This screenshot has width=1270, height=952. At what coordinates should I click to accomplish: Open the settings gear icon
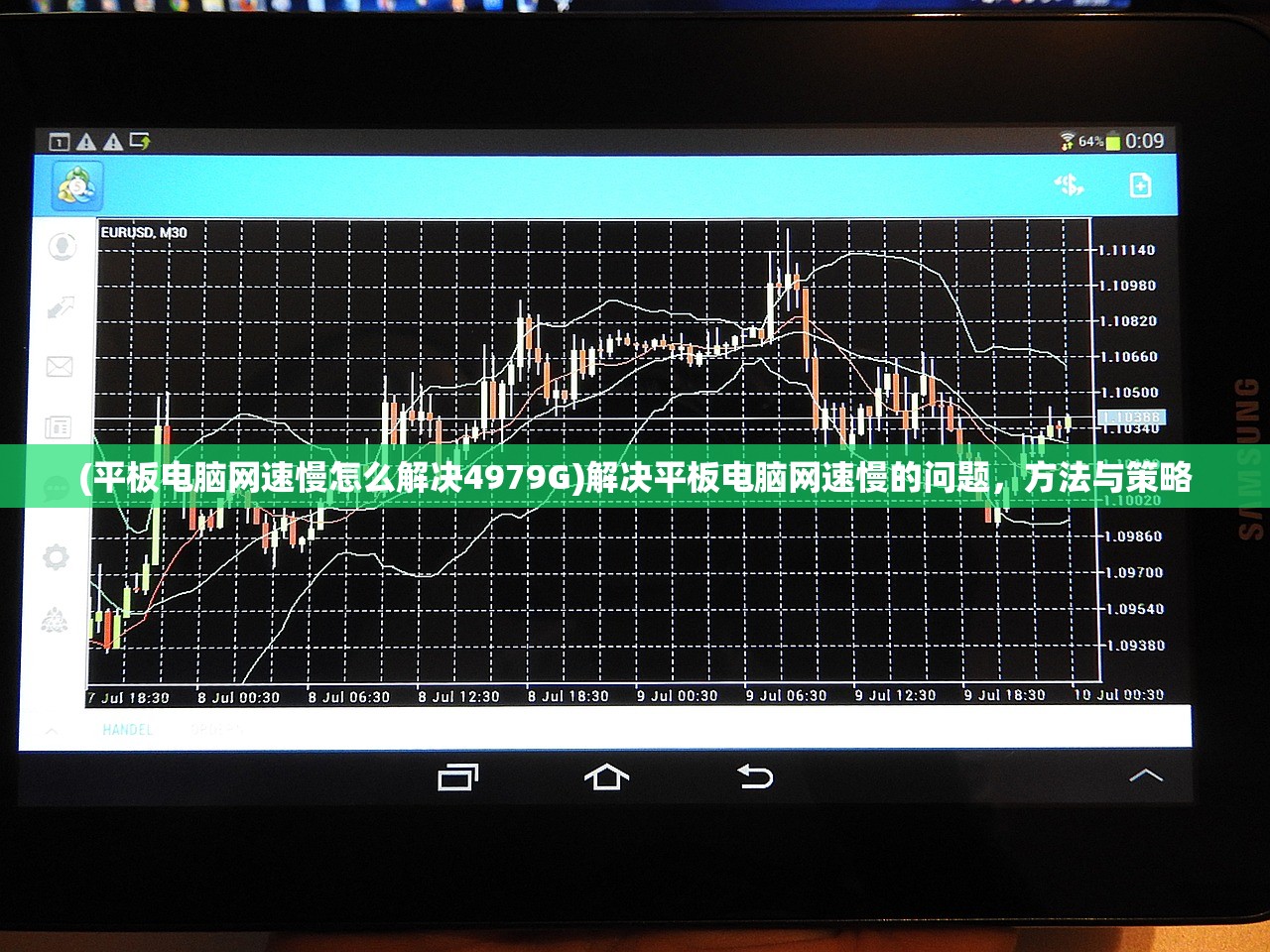coord(56,556)
